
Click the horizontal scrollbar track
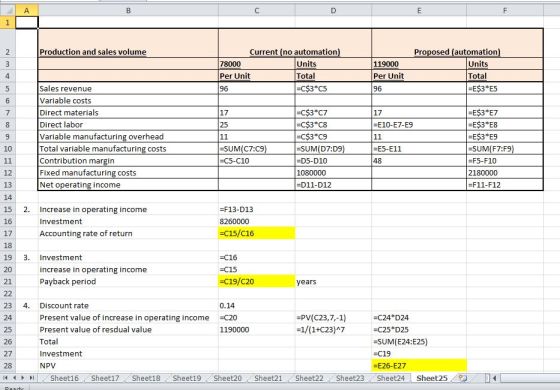coord(530,378)
